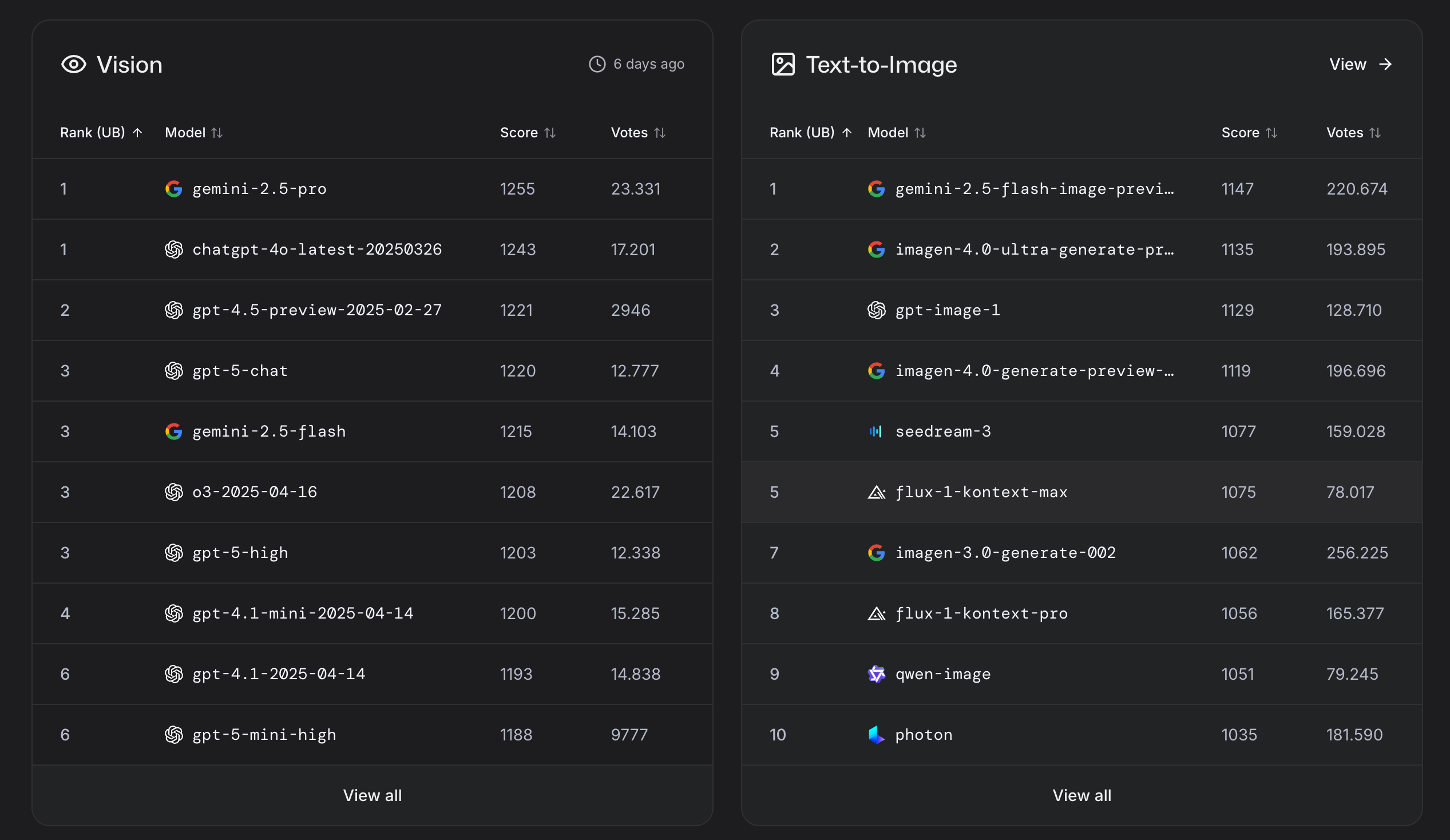Open the Text-to-Image View link
Viewport: 1450px width, 840px height.
click(1360, 65)
